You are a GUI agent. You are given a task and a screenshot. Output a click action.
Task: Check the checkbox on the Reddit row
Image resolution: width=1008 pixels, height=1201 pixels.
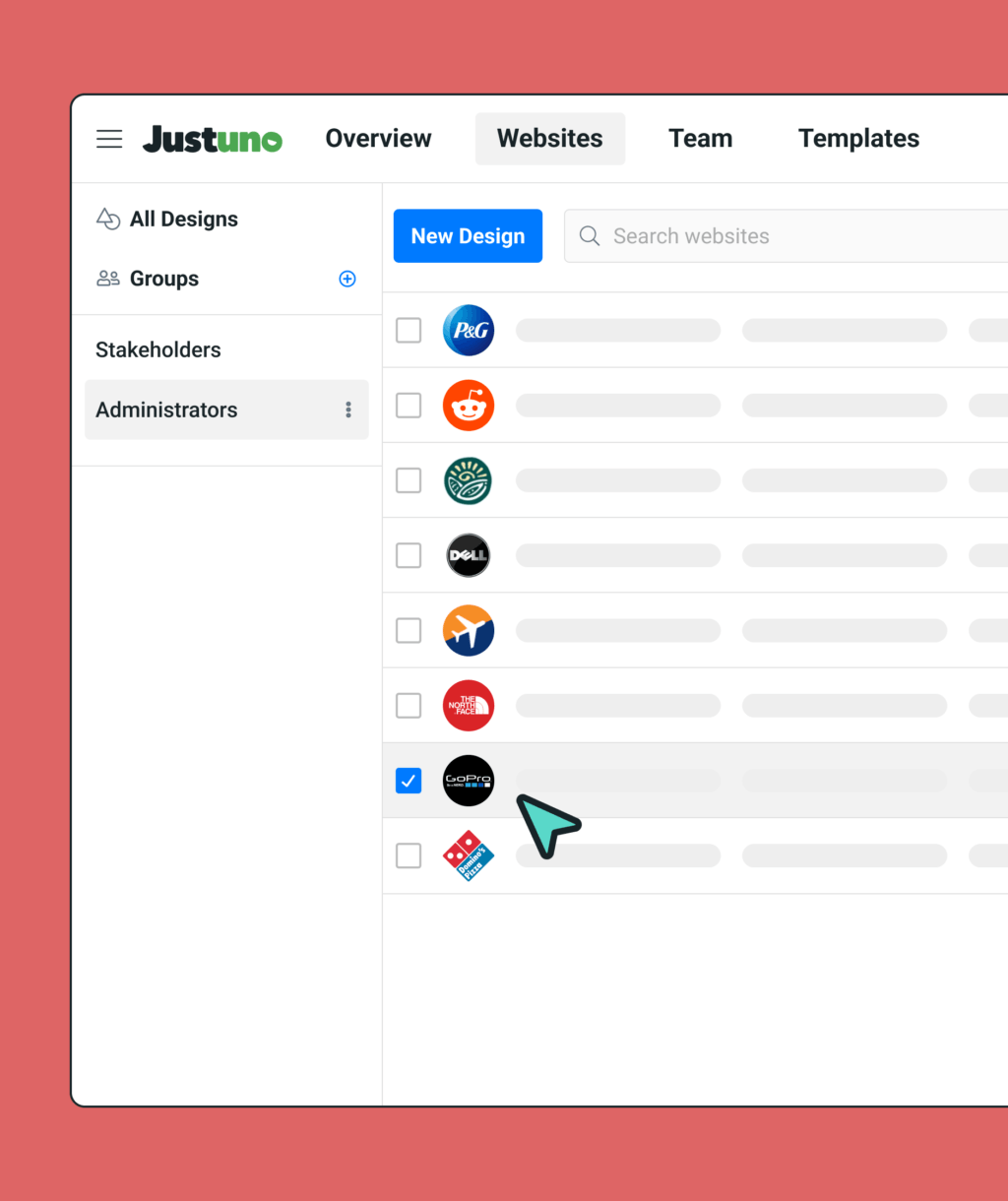(409, 405)
